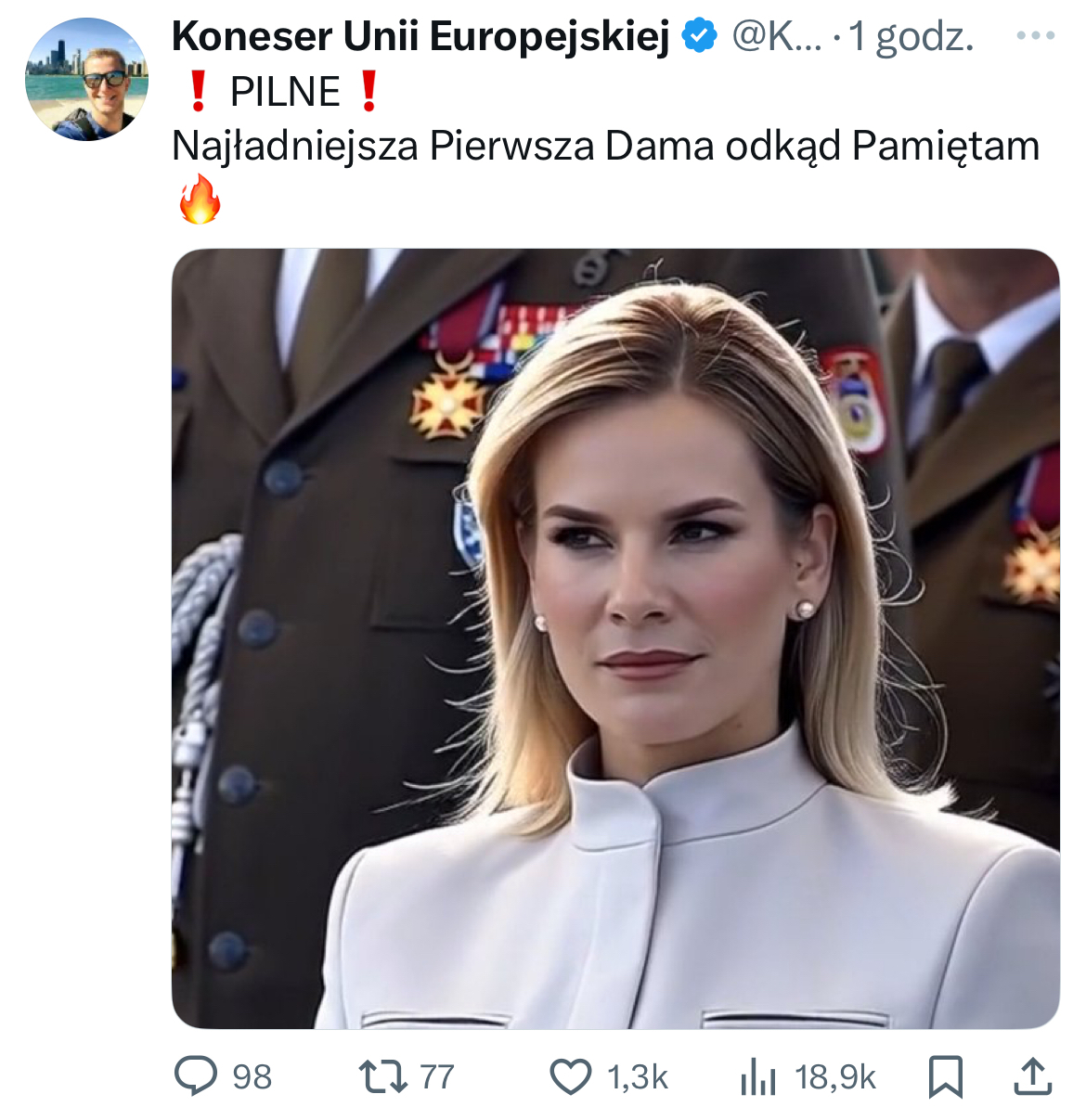Click the reply speech bubble icon
The height and width of the screenshot is (1120, 1086).
(x=196, y=1076)
